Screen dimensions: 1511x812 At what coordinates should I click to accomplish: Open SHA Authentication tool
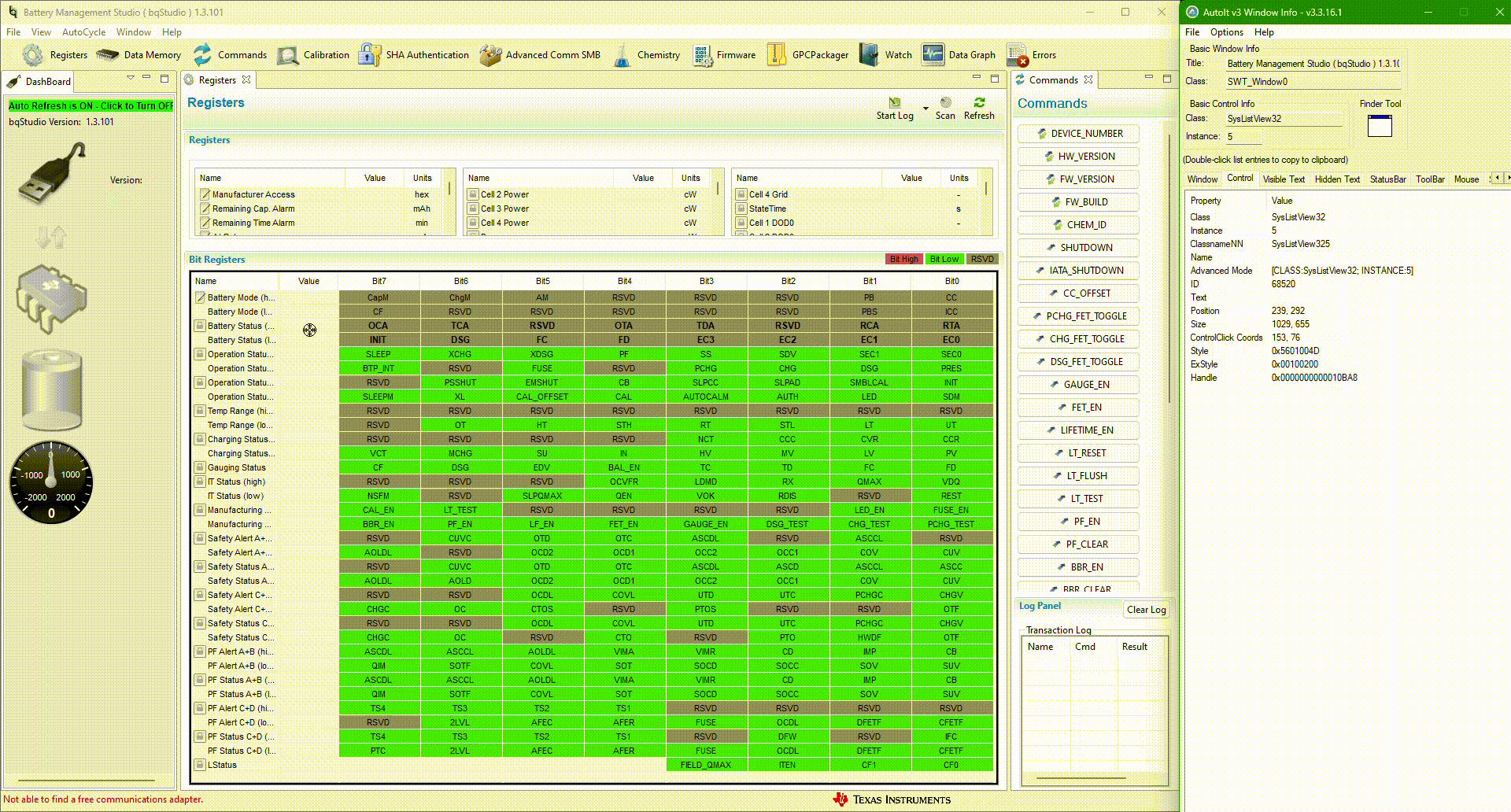370,55
